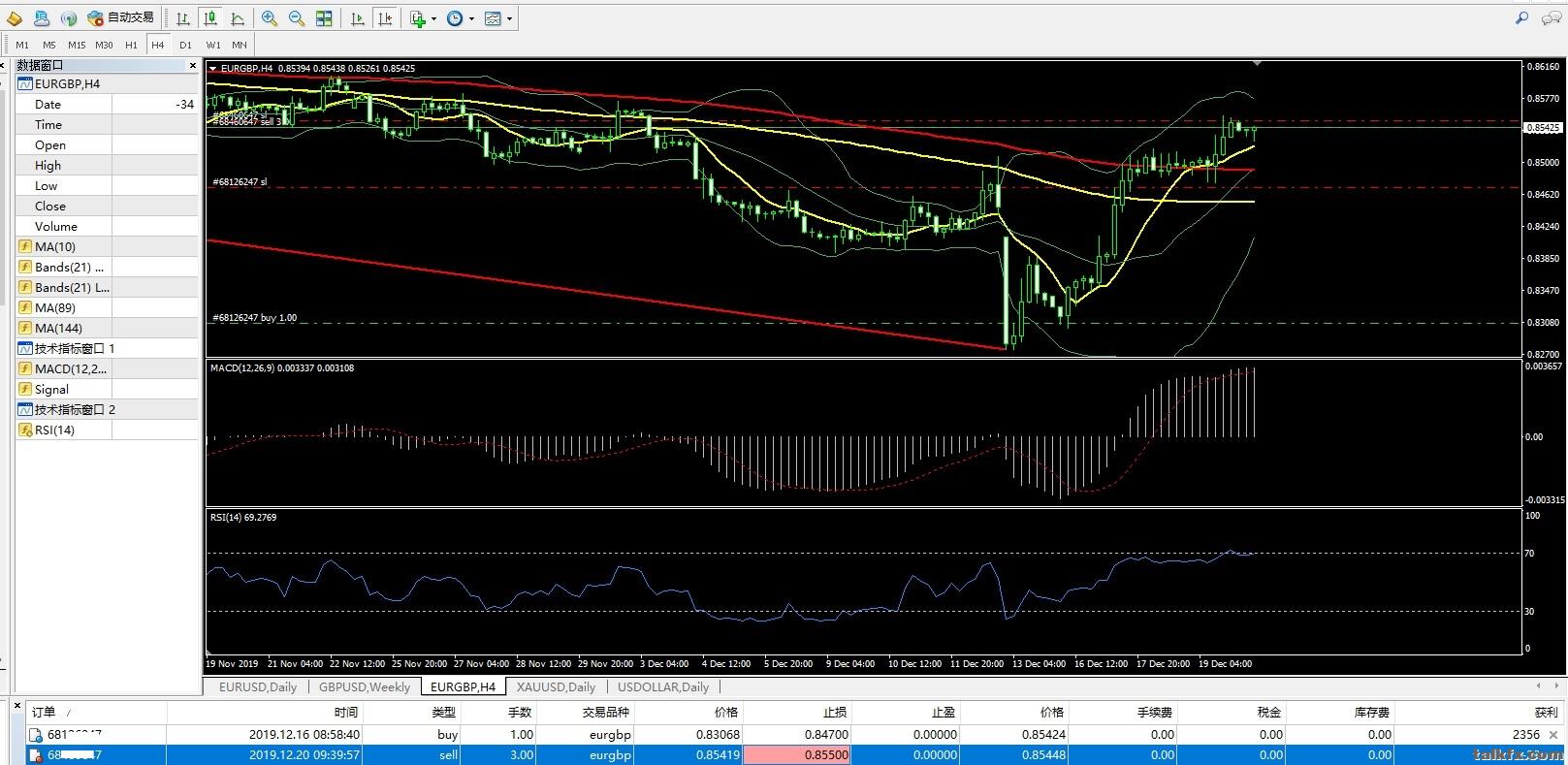
Task: Select the MA(89) indicator row
Action: click(107, 307)
